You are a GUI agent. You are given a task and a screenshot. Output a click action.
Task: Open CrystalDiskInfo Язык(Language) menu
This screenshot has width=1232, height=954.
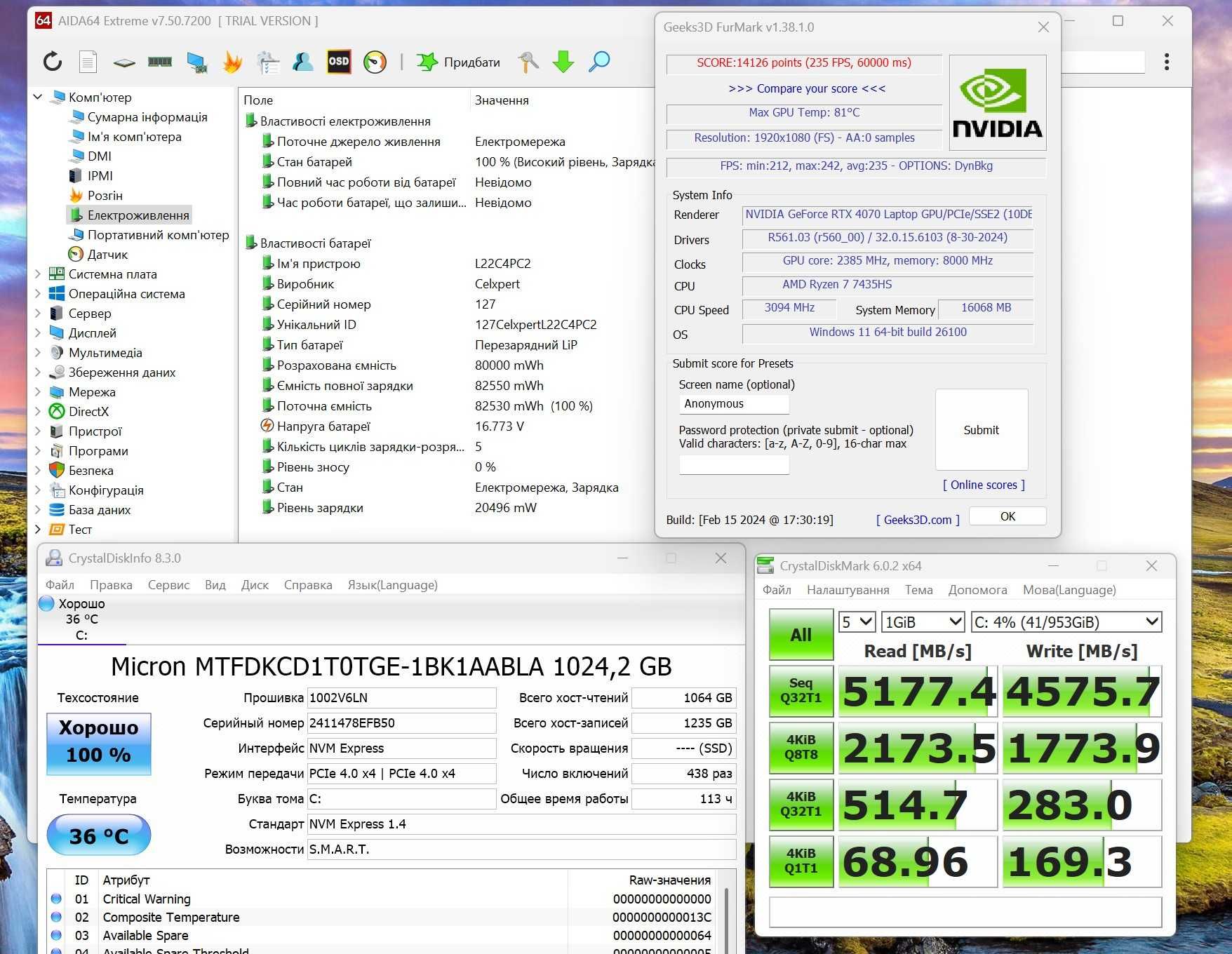(393, 585)
